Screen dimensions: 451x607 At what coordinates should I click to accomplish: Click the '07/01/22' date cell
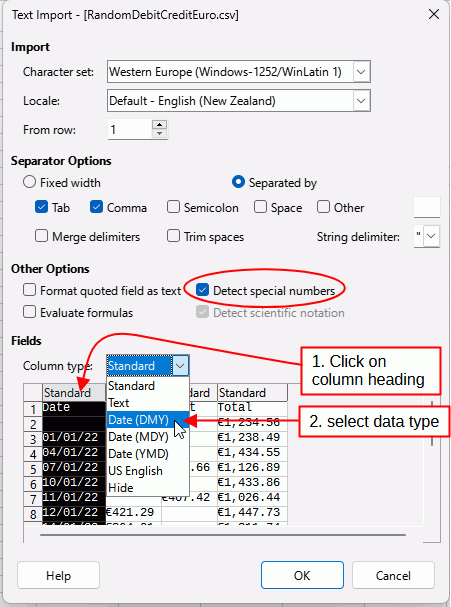pyautogui.click(x=74, y=468)
